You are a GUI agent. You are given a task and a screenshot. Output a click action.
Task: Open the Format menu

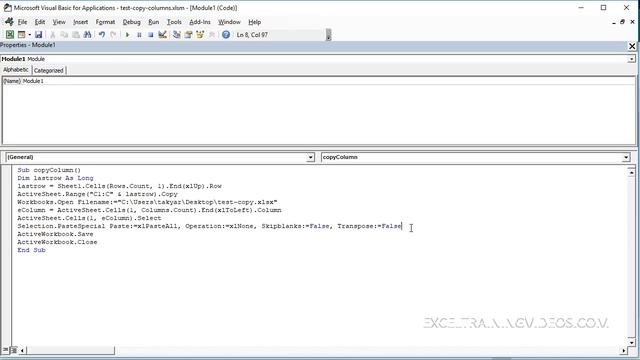pos(105,22)
